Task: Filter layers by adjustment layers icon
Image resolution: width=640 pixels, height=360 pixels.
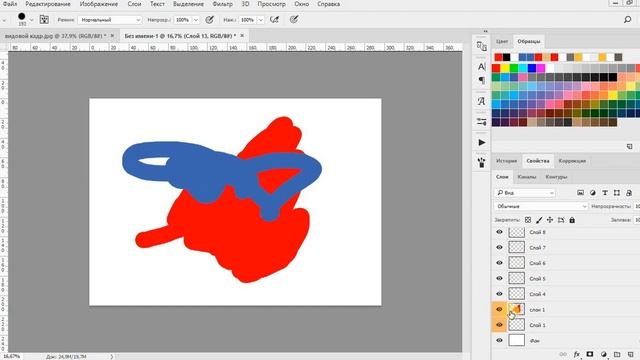Action: [x=593, y=193]
